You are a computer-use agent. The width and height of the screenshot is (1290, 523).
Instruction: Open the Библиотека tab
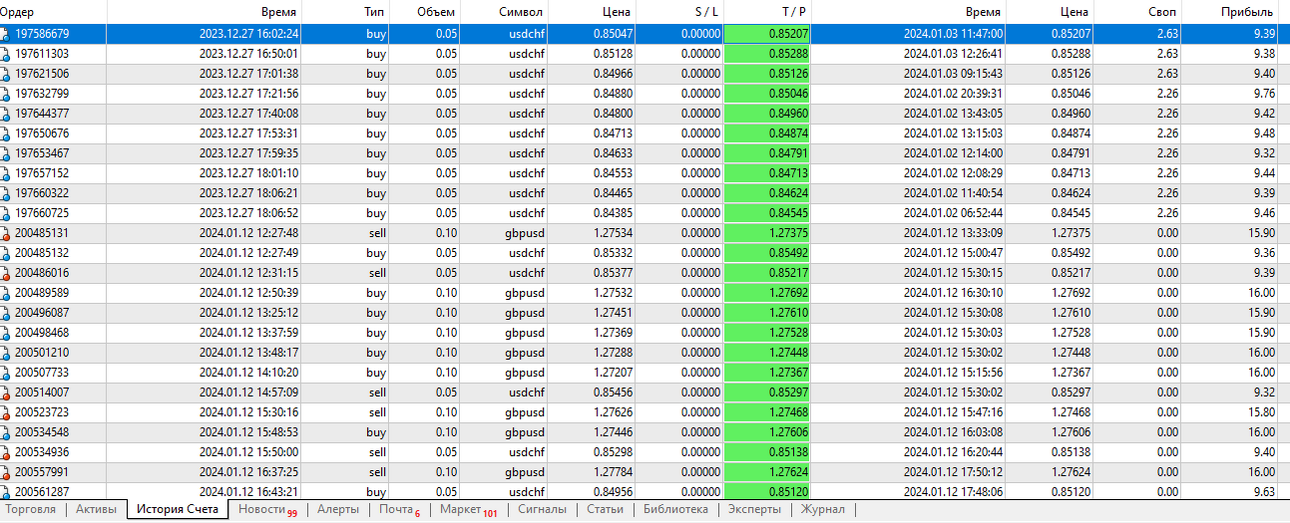point(676,510)
